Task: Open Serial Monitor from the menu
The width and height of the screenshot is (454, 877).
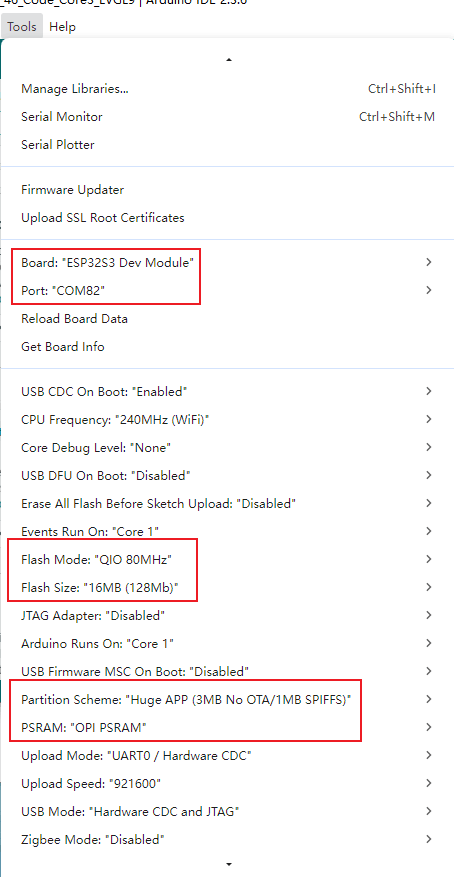Action: (x=228, y=116)
